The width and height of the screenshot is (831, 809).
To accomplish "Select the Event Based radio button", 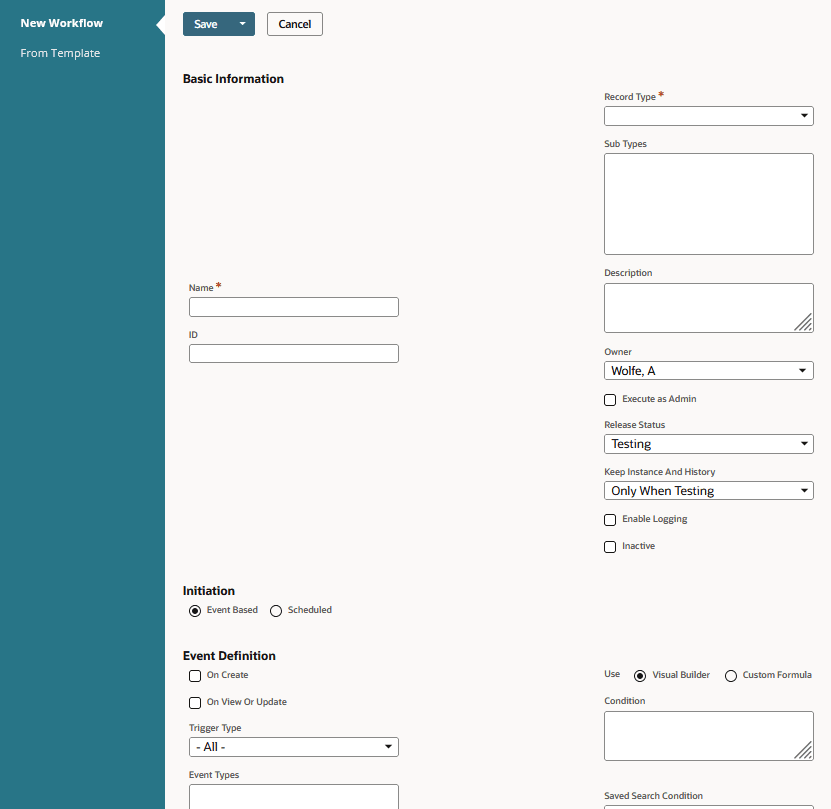I will (x=195, y=611).
